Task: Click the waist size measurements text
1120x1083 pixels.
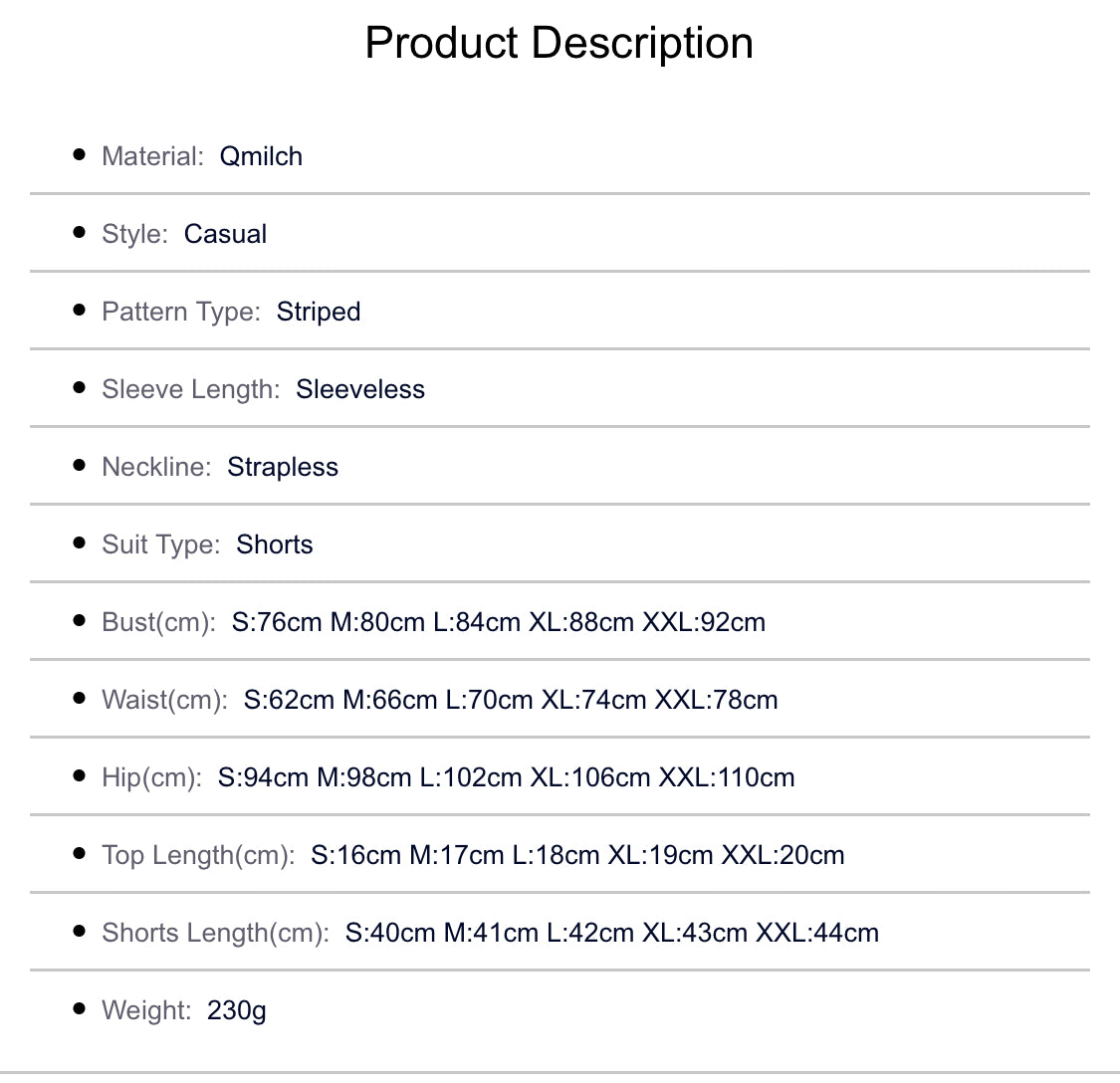Action: coord(511,700)
